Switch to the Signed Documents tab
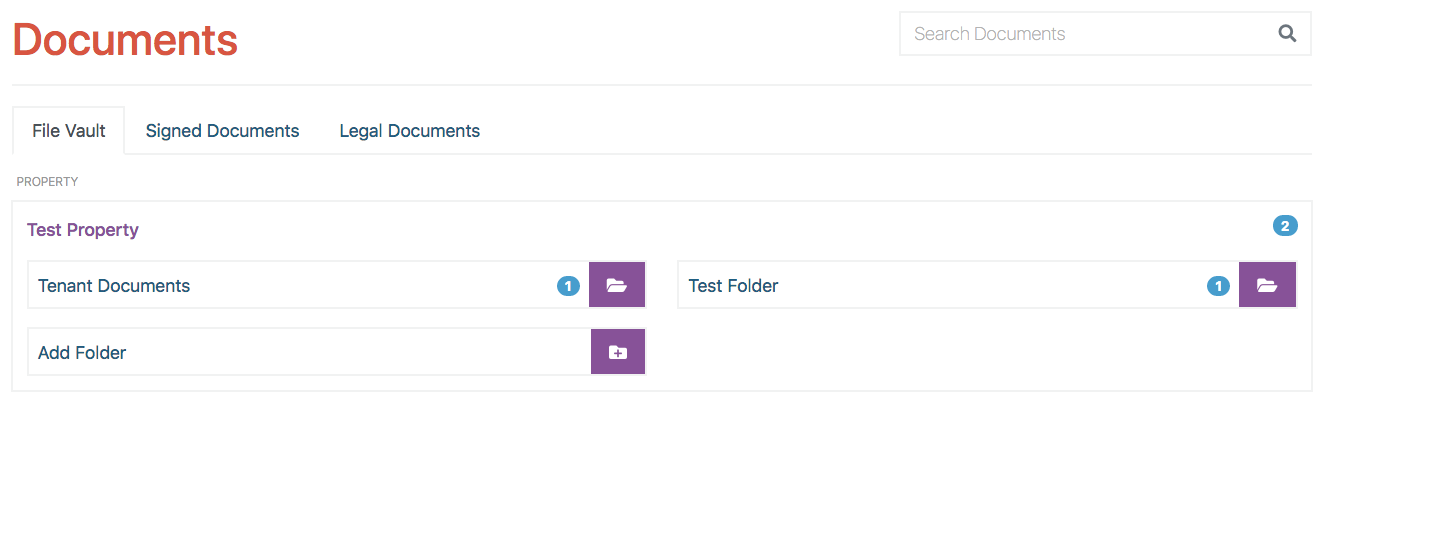The image size is (1447, 541). coord(222,131)
